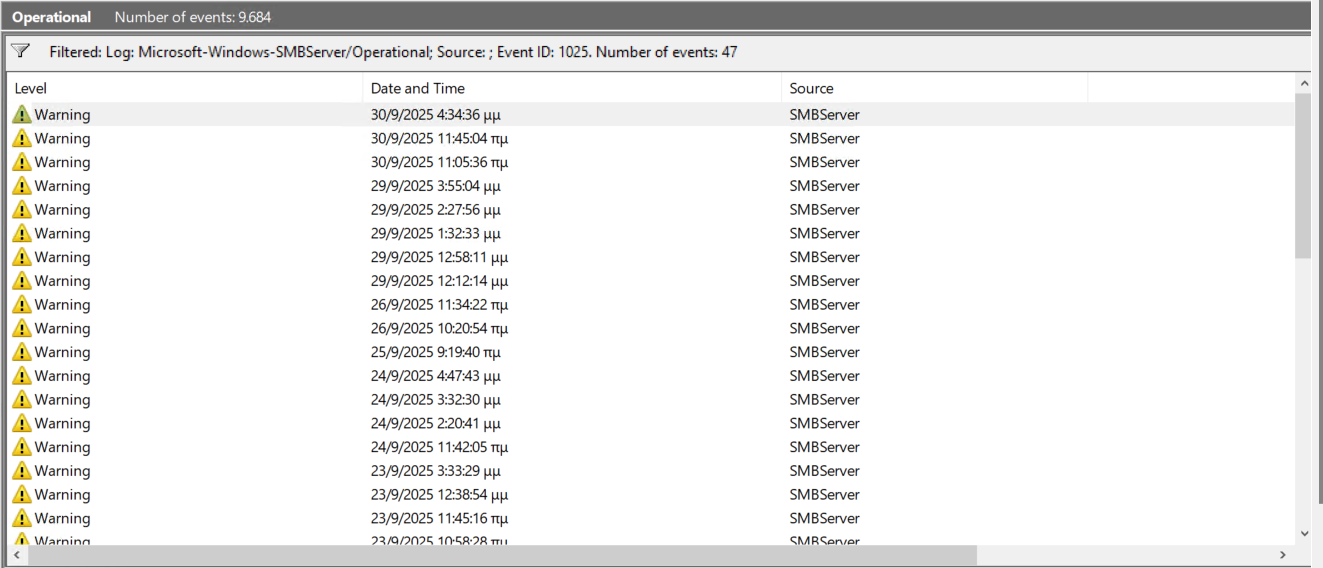Click warning icon for 29/9/2025 2:27:56 event
Viewport: 1323px width, 568px height.
pyautogui.click(x=22, y=210)
